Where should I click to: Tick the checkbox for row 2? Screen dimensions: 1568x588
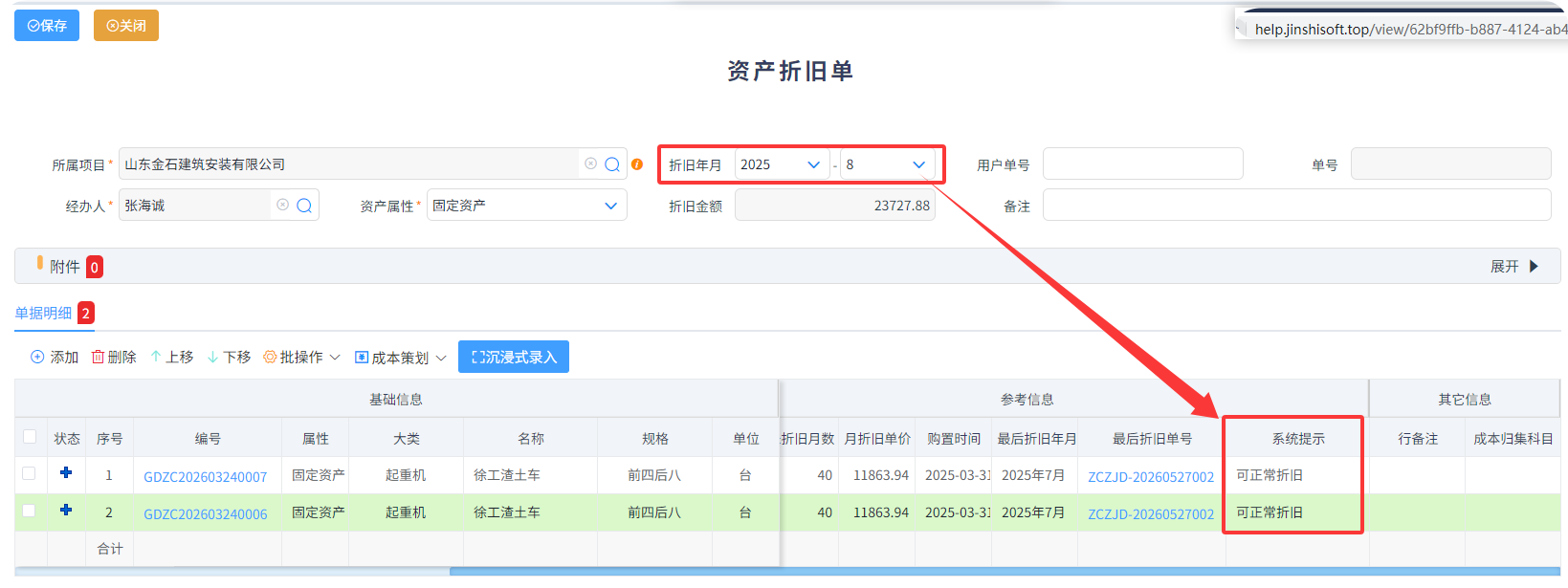tap(30, 511)
